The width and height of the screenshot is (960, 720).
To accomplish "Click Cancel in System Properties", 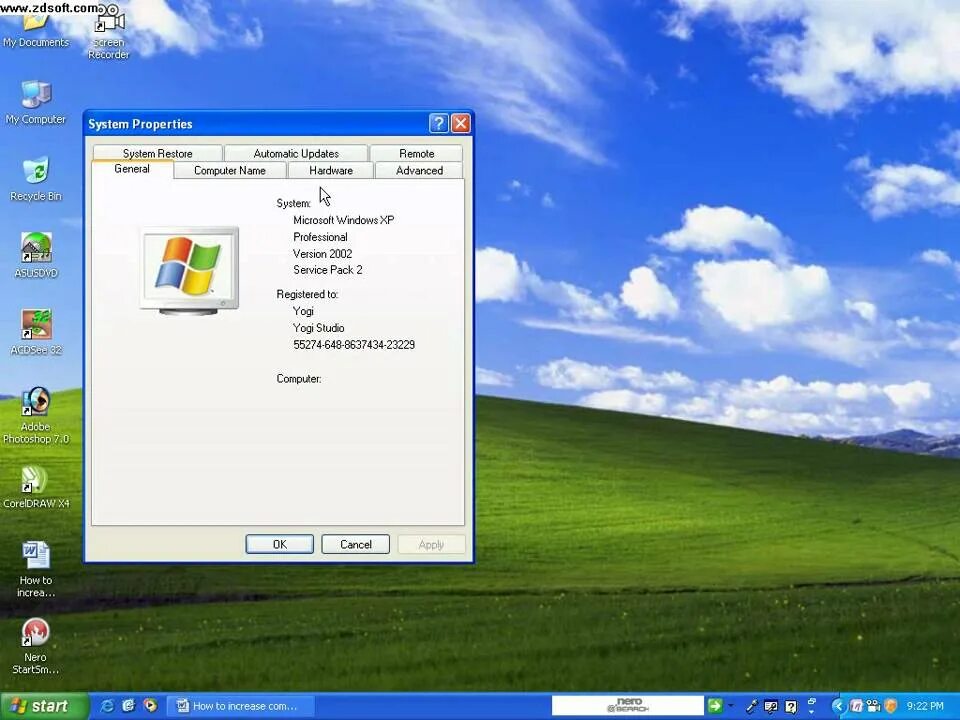I will click(356, 544).
